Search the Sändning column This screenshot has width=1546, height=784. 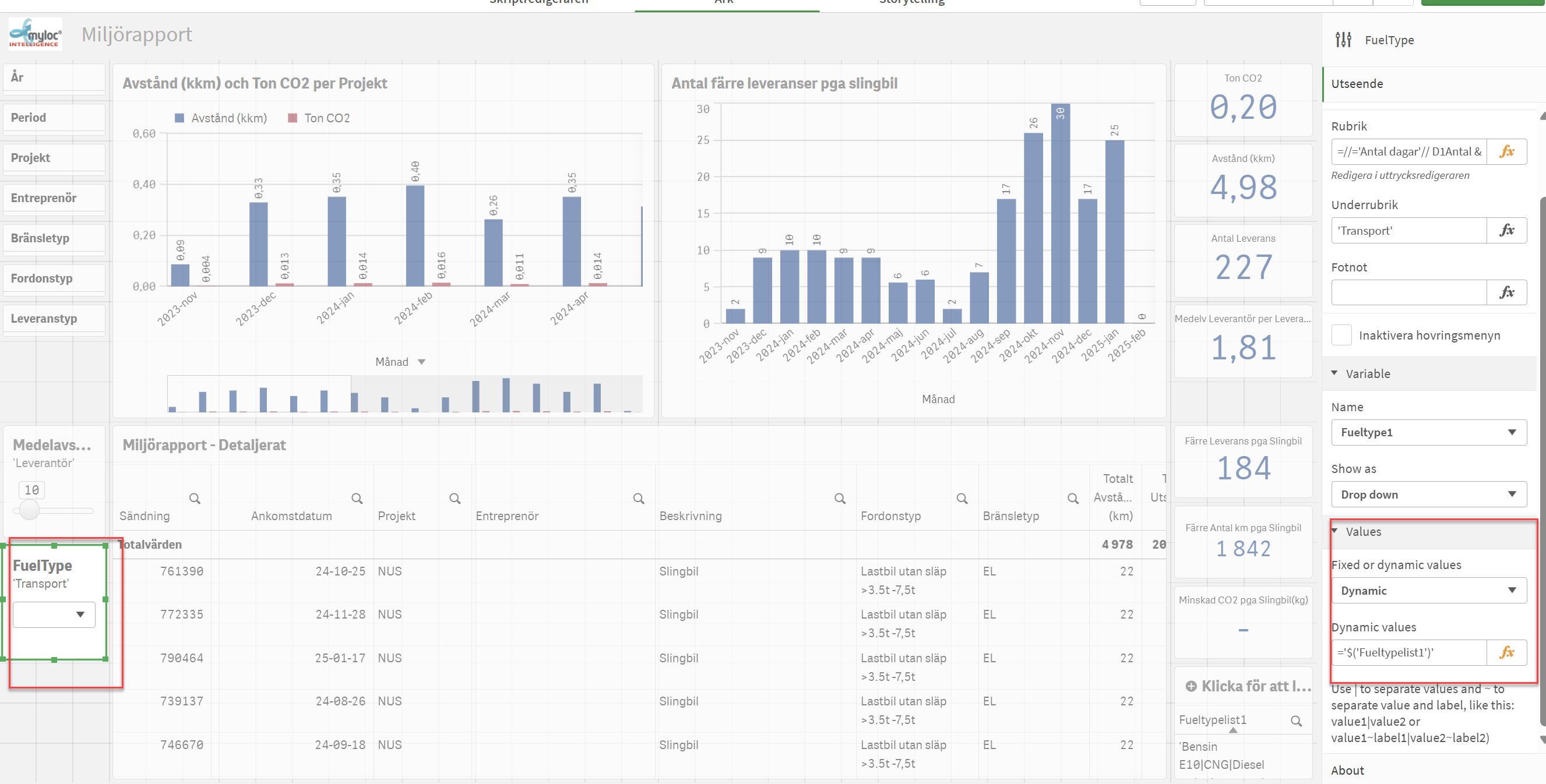tap(195, 498)
